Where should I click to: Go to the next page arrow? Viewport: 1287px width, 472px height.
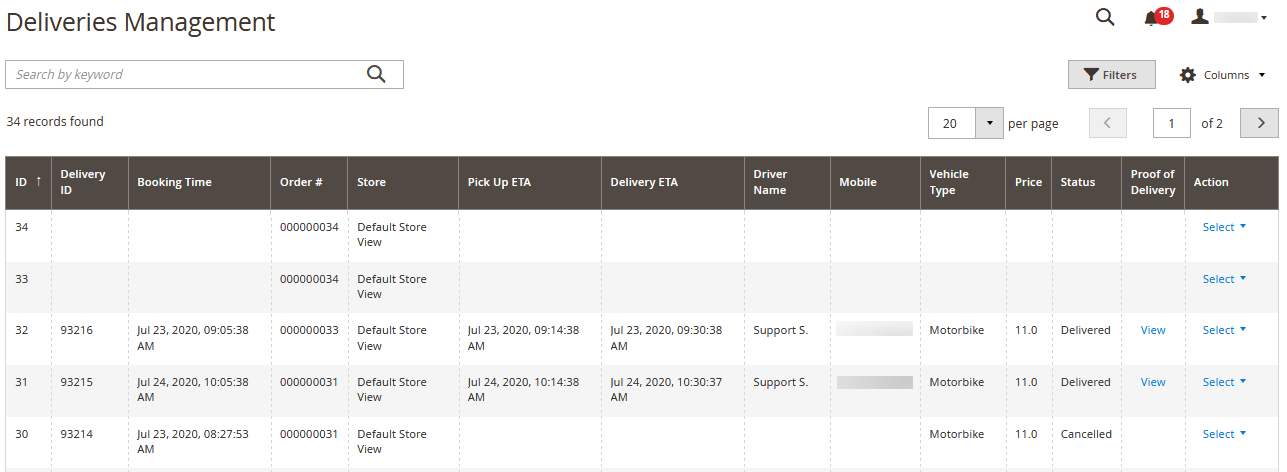[x=1259, y=123]
